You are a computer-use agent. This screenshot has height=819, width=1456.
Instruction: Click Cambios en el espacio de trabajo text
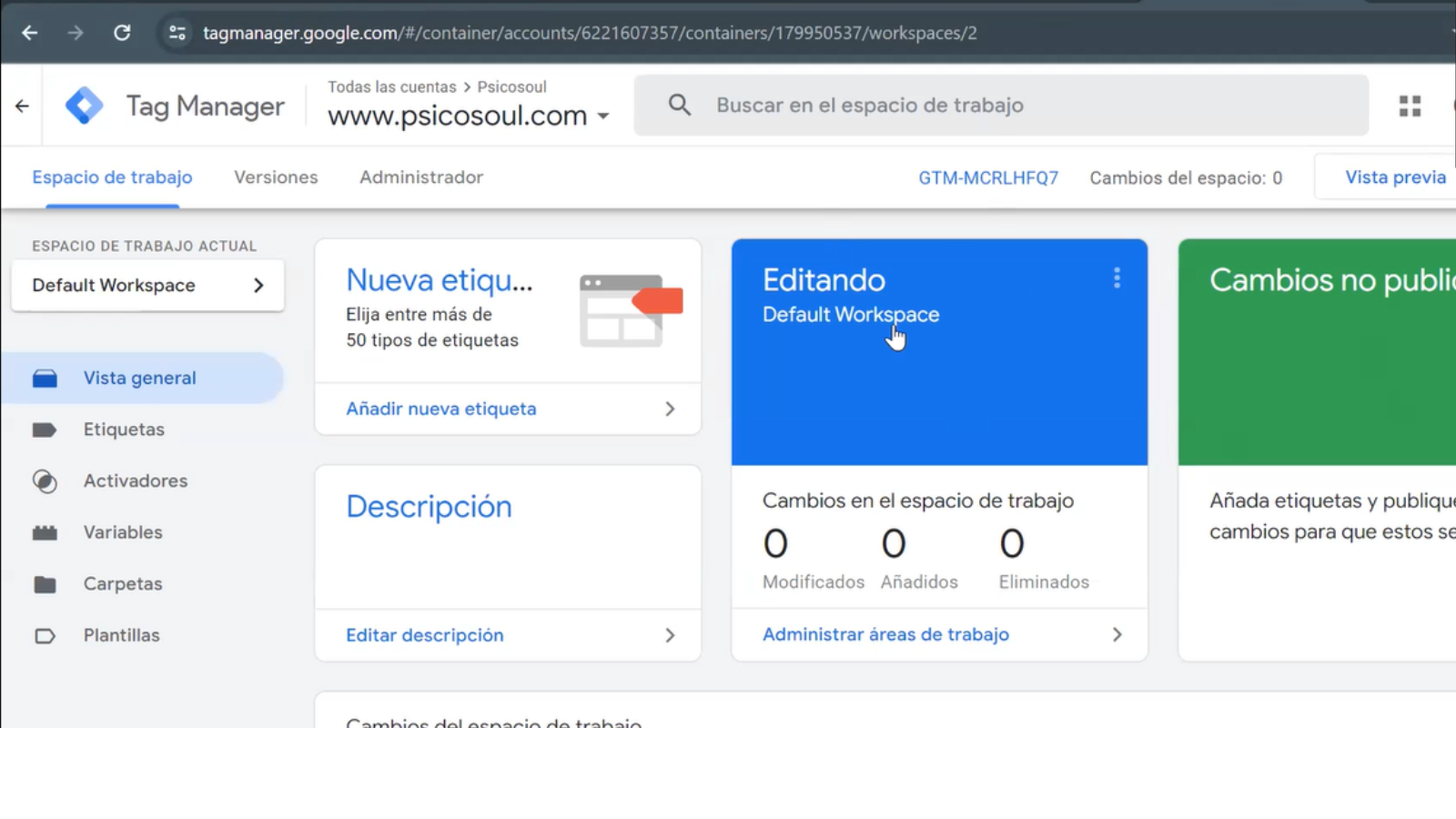[x=917, y=500]
